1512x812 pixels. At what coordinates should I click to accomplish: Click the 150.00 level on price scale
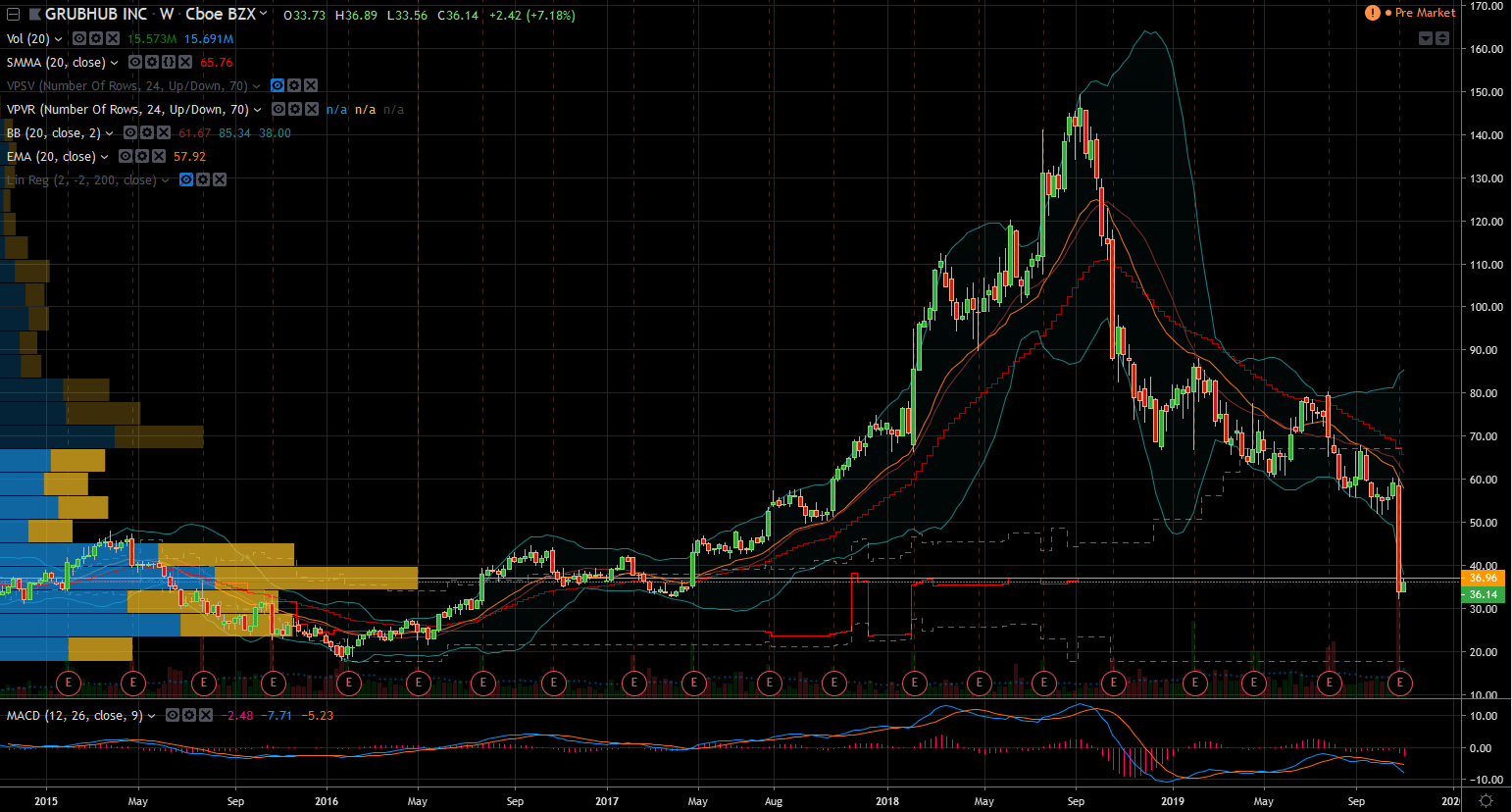[1487, 92]
